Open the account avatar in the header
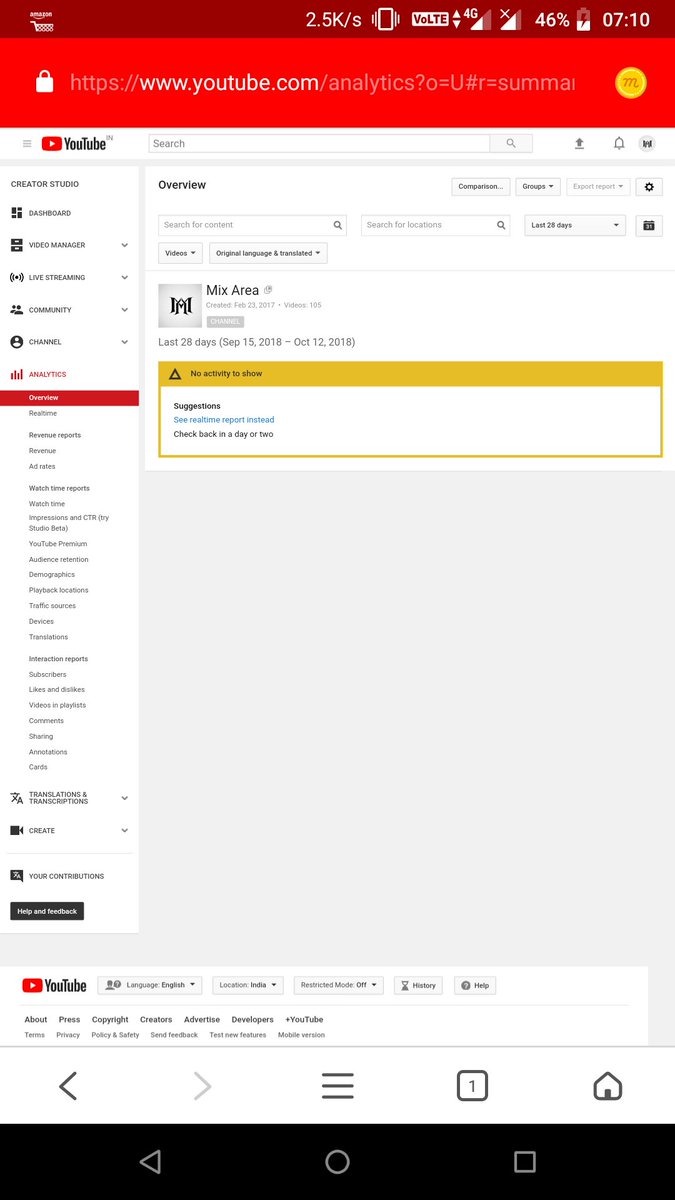Viewport: 675px width, 1200px height. coord(647,144)
